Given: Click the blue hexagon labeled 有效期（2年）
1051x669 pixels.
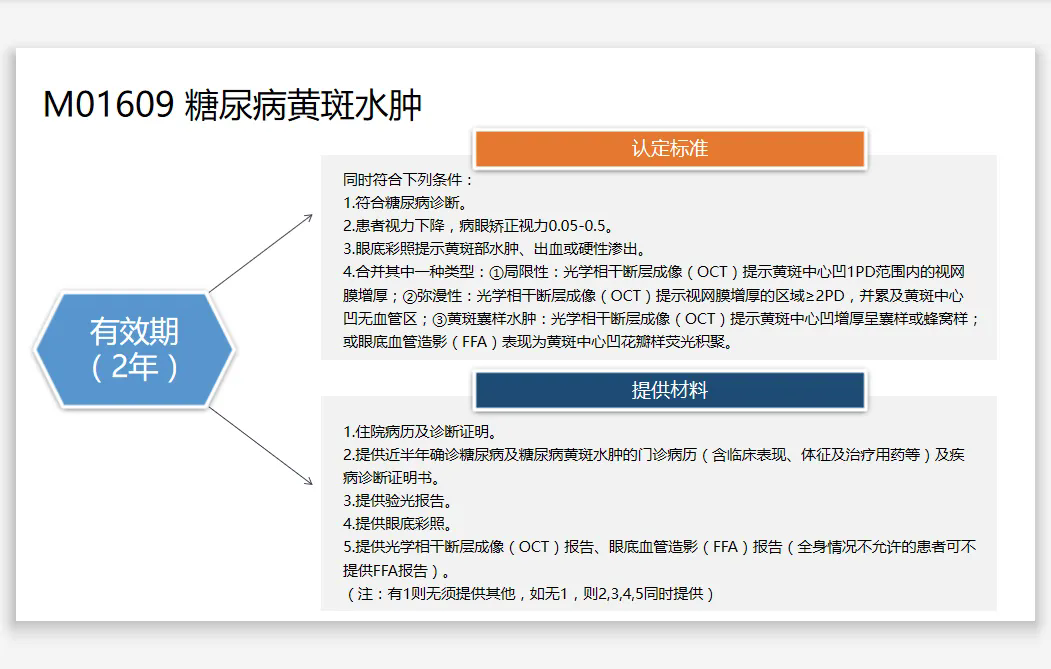Looking at the screenshot, I should pyautogui.click(x=134, y=349).
